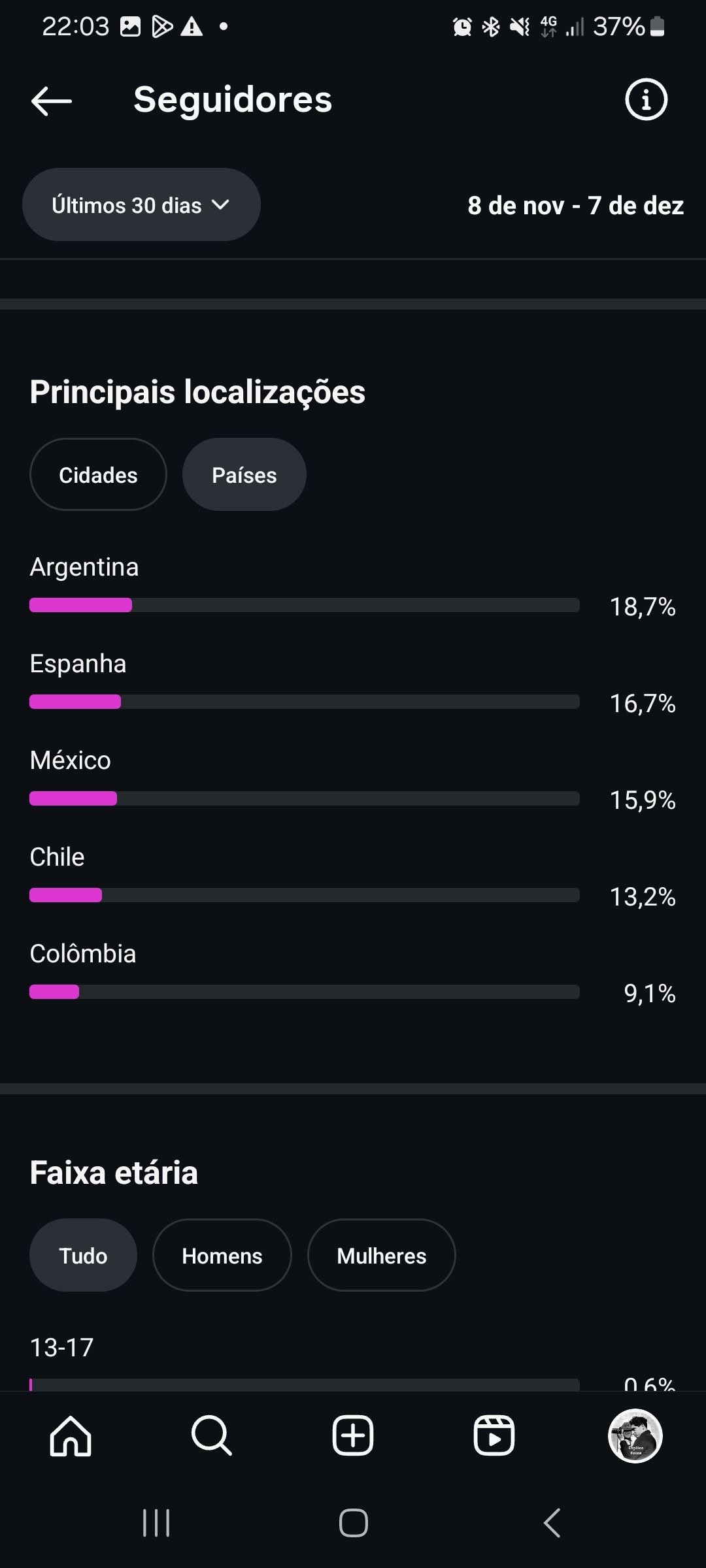The image size is (706, 1568).
Task: Open the Reels icon
Action: (x=494, y=1435)
